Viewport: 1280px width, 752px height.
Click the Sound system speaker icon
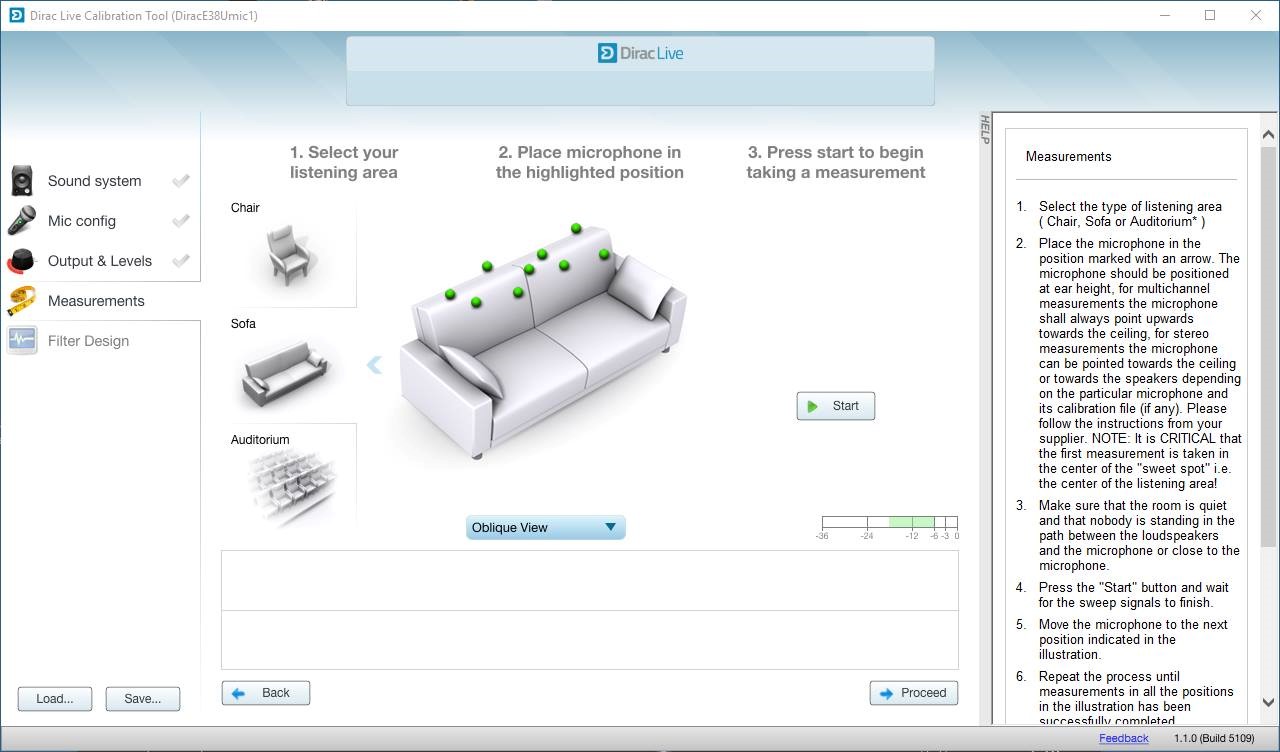coord(22,181)
